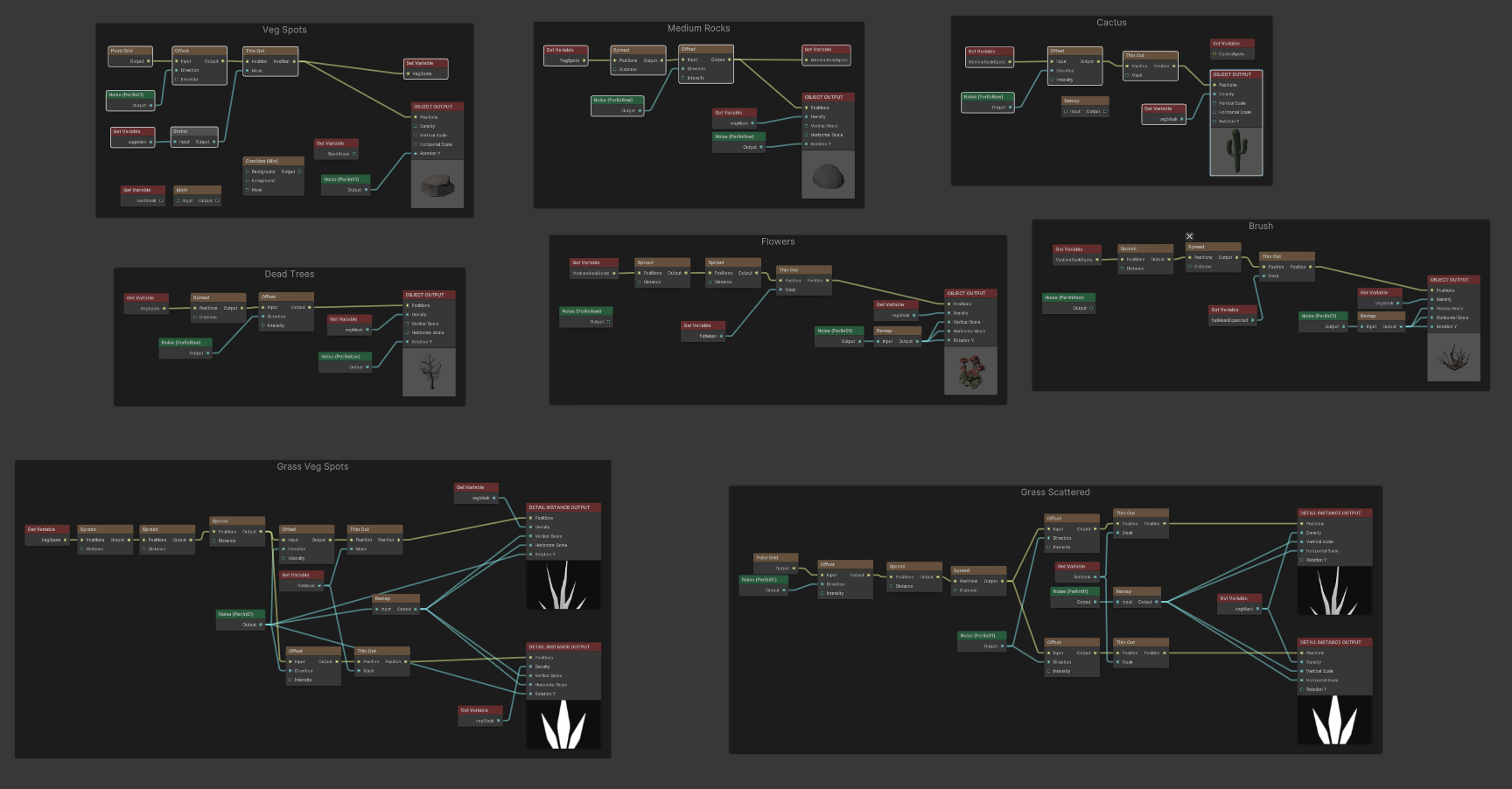Select the Thin Out node in Cactus group
Image resolution: width=1512 pixels, height=789 pixels.
click(1151, 66)
